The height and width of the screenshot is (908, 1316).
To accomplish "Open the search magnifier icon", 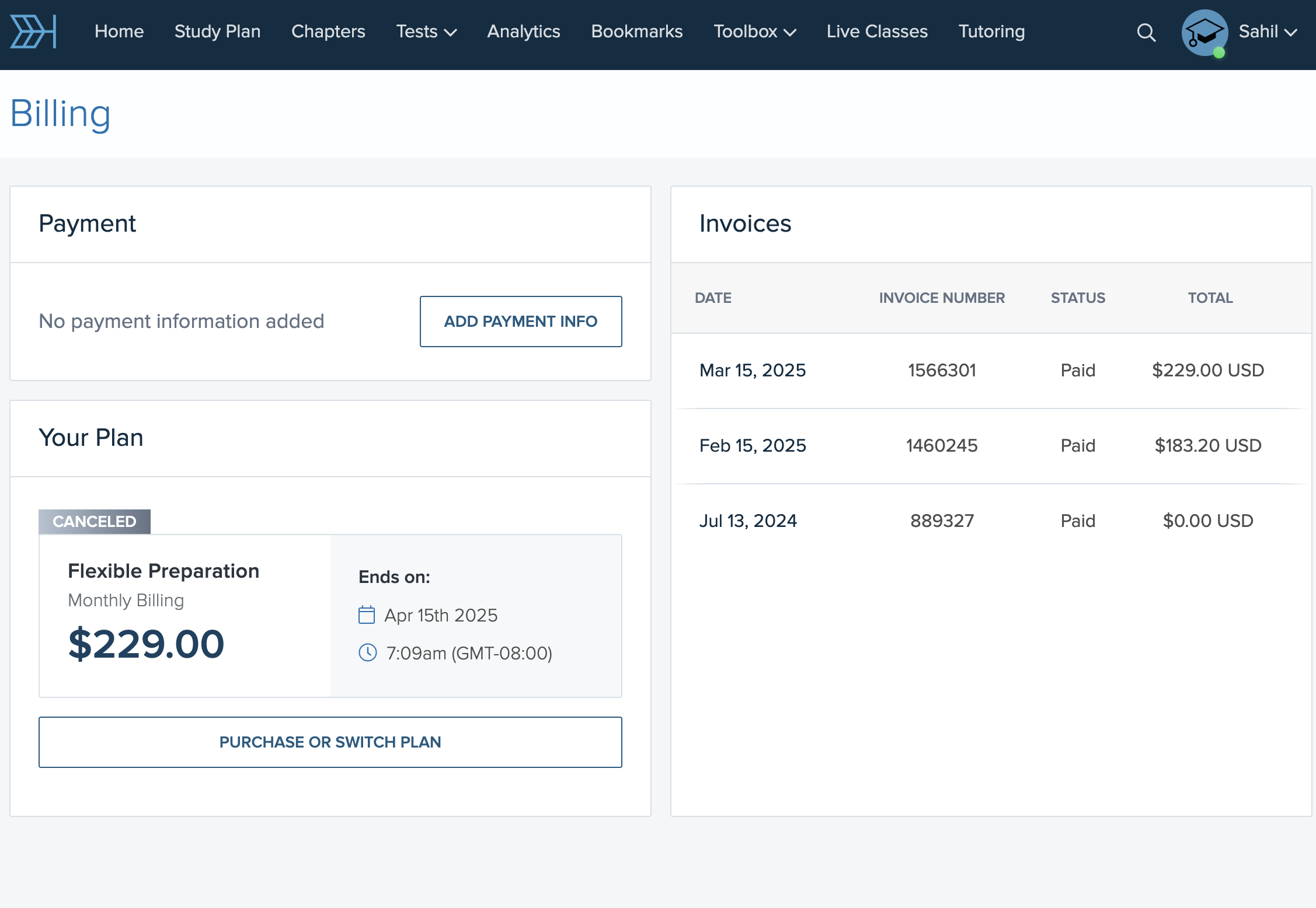I will [x=1146, y=32].
